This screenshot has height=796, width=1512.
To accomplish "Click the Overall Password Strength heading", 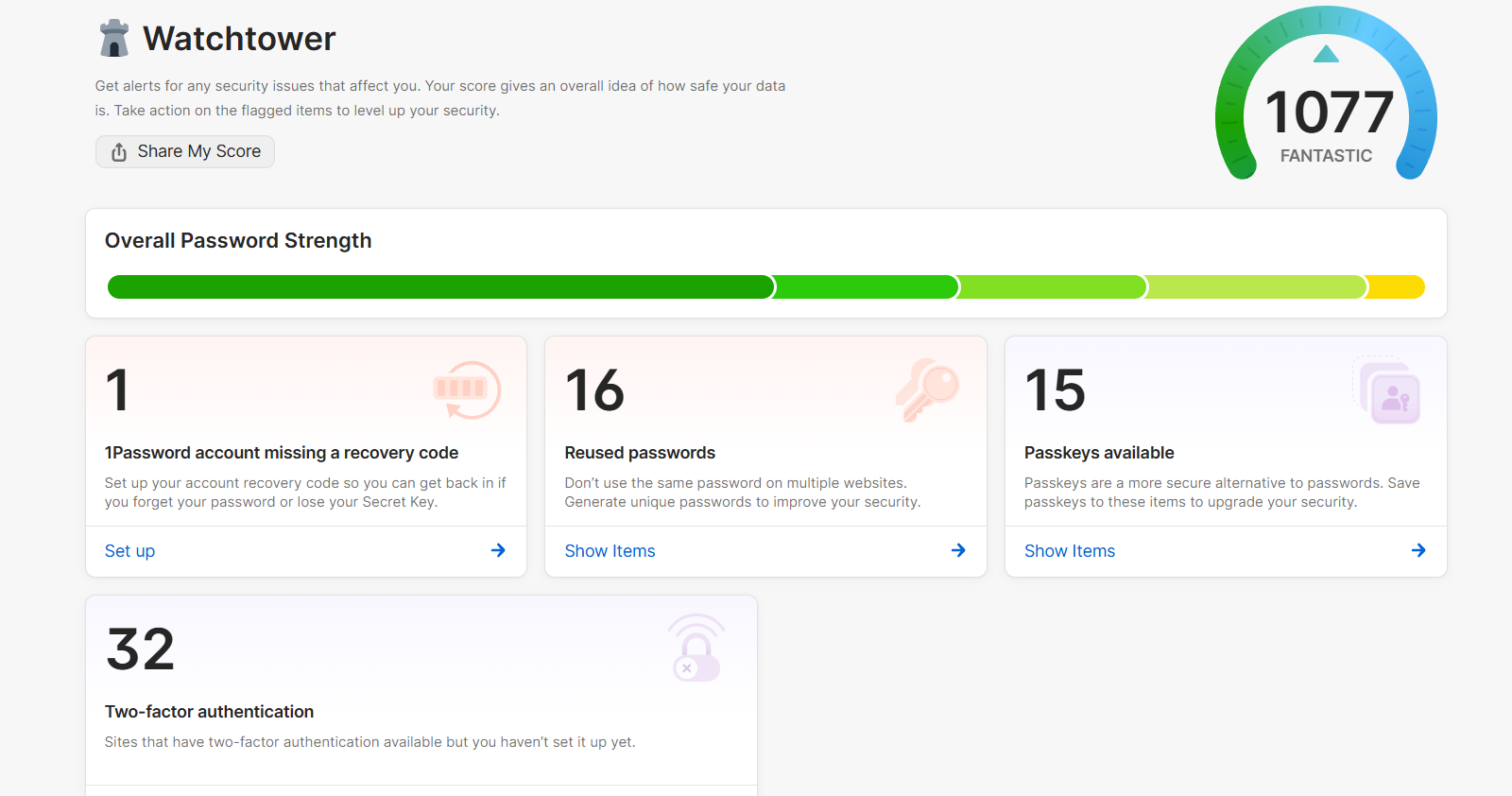I will pos(238,241).
